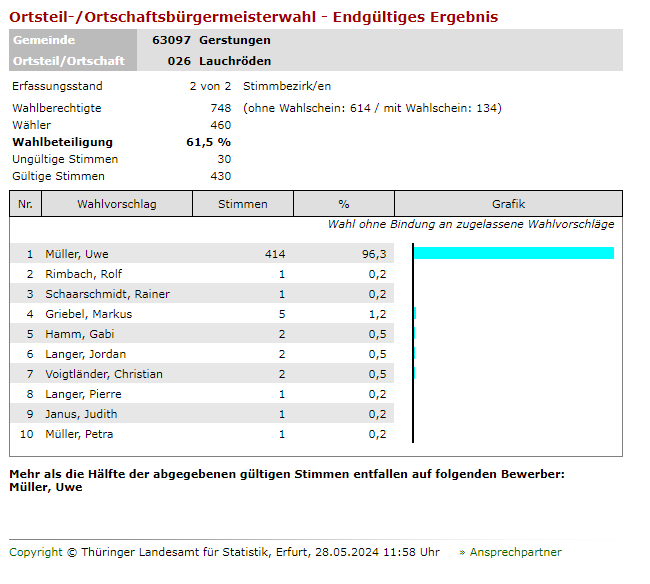Open the Ansprechpartner link
This screenshot has height=584, width=650.
pos(515,552)
